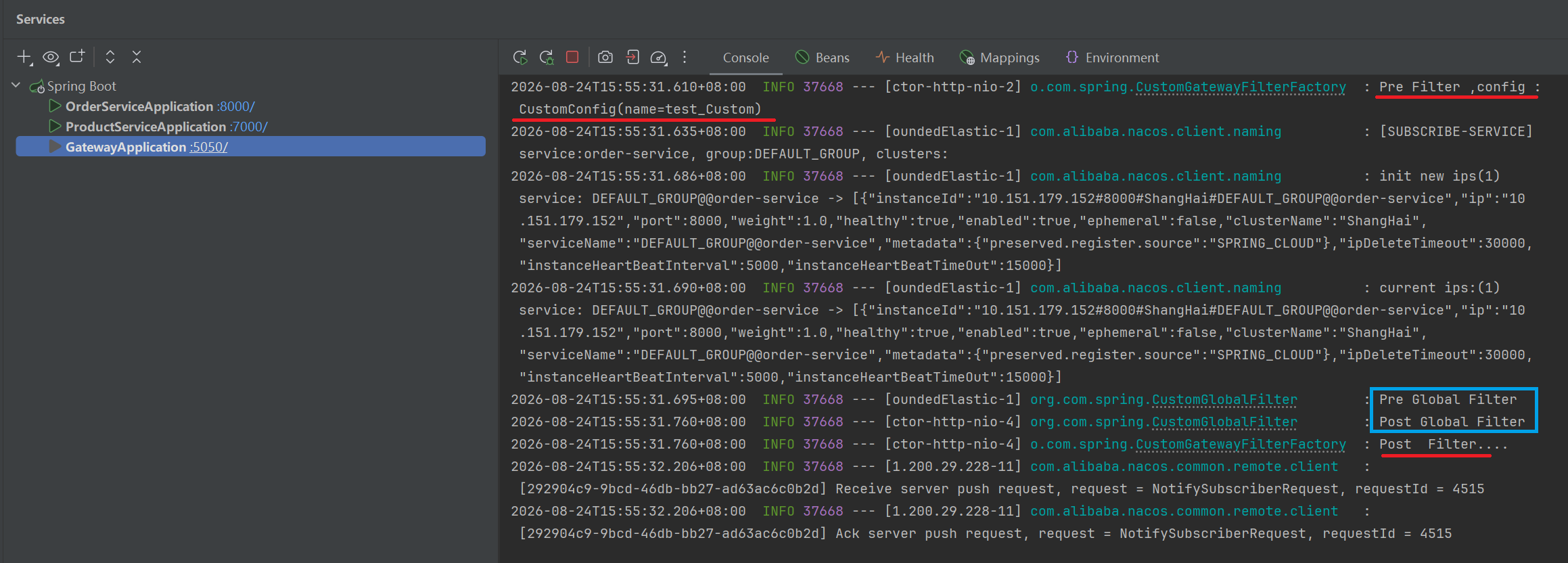This screenshot has width=1568, height=563.
Task: Click the 'CustomConfig(name=test_Custom)' console text
Action: point(640,109)
